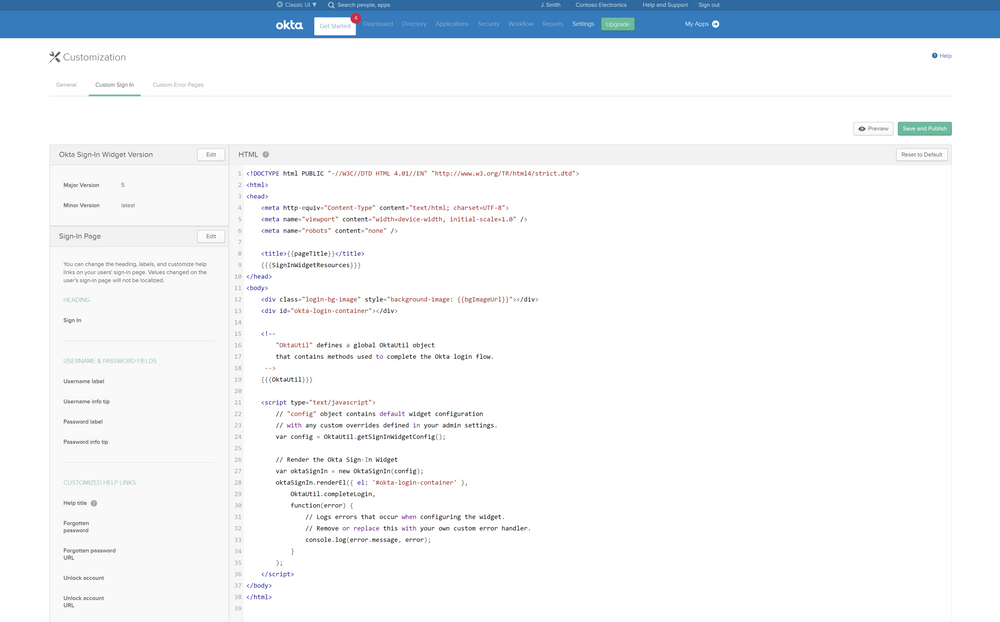This screenshot has height=622, width=1000.
Task: Switch to the General tab
Action: (x=66, y=84)
